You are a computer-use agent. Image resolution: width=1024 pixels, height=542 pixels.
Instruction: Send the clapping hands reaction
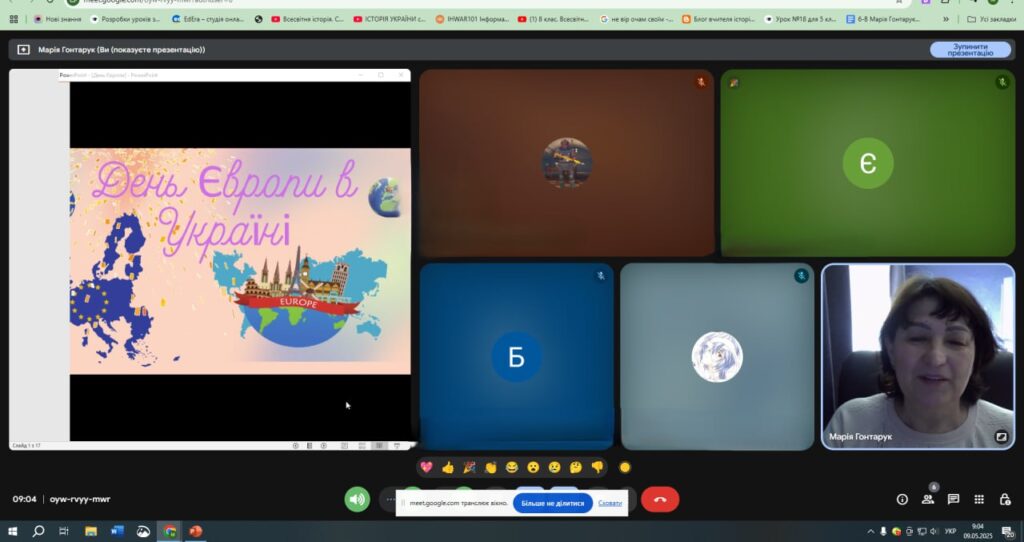490,467
